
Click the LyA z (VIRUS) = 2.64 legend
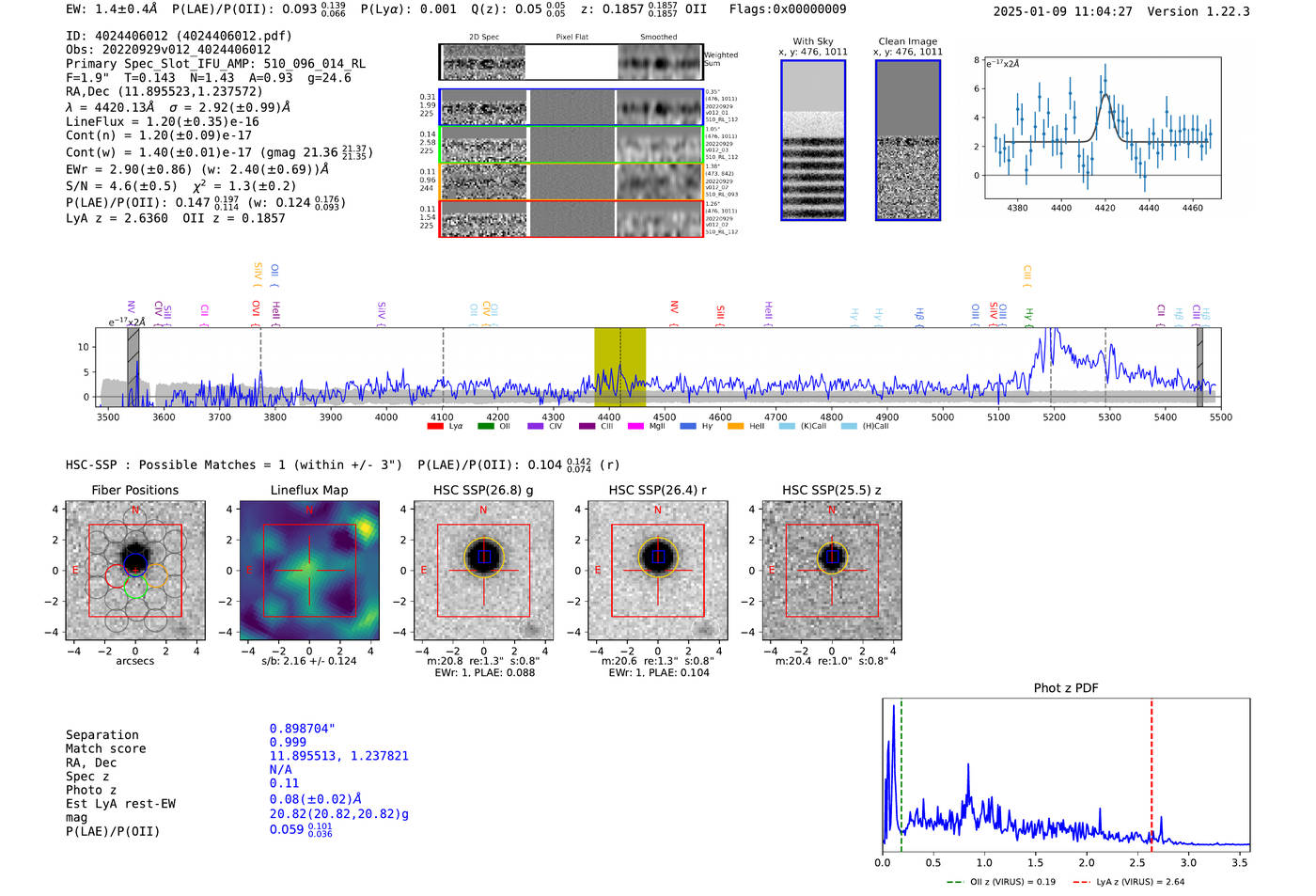point(1128,882)
